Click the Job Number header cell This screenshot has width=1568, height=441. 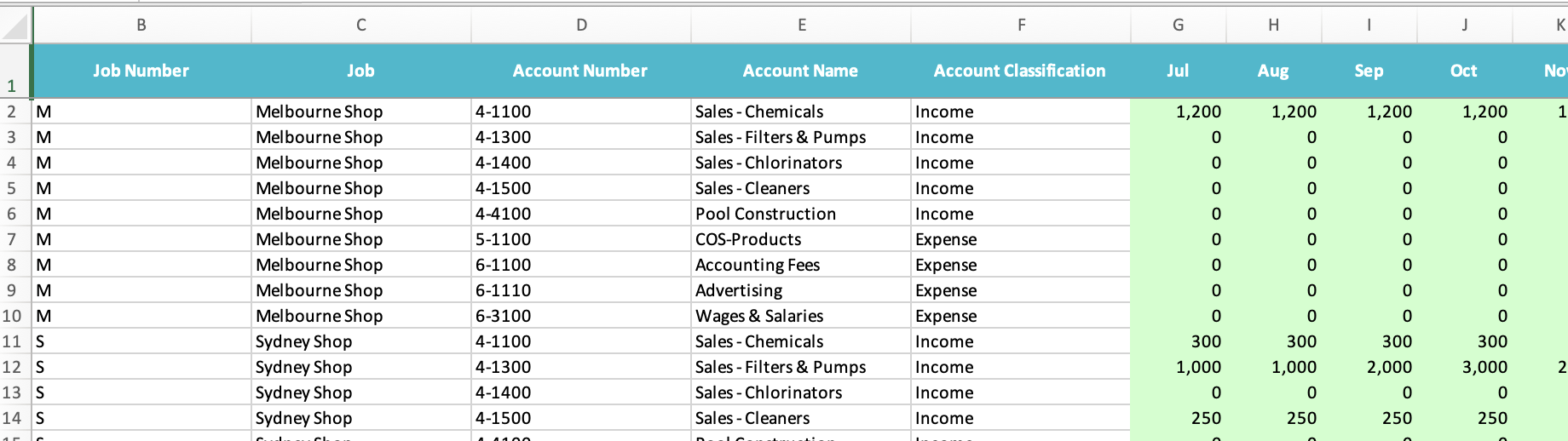click(x=141, y=71)
